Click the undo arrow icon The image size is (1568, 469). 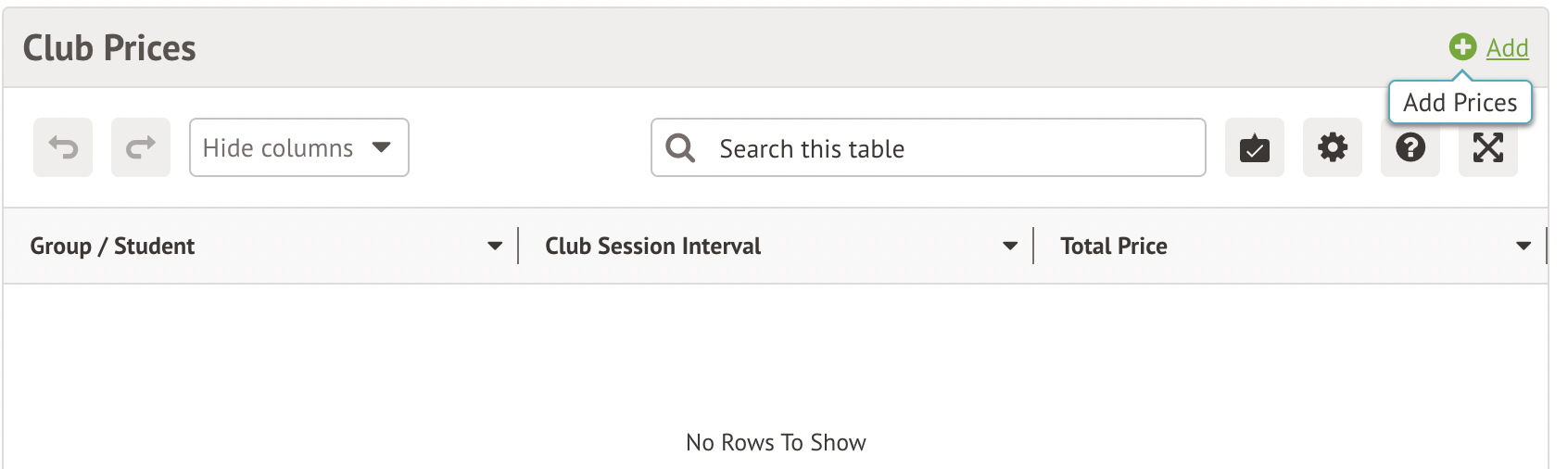coord(63,147)
